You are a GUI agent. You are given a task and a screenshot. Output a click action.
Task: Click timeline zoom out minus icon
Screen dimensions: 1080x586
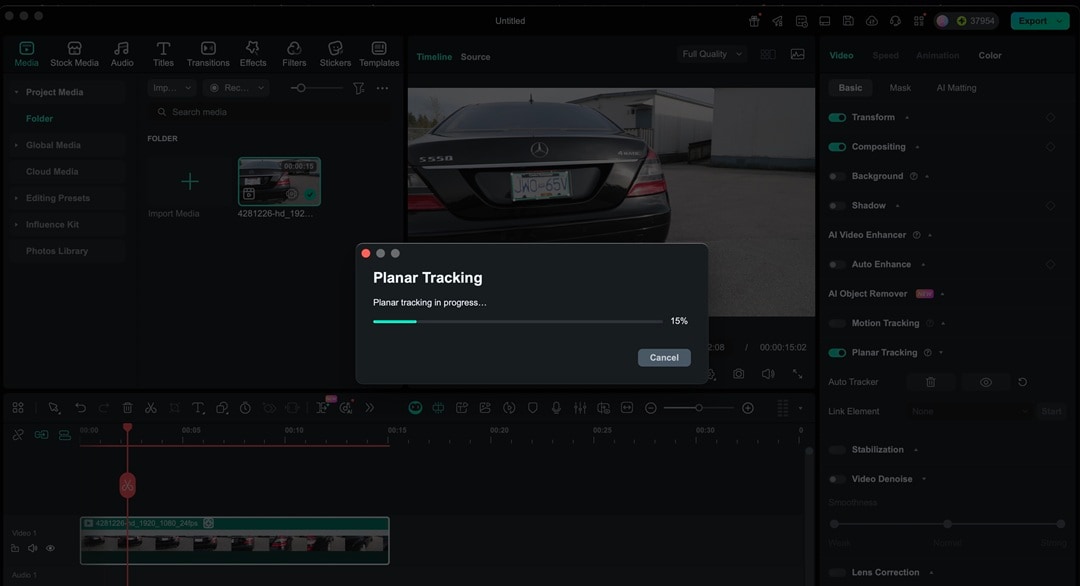651,408
